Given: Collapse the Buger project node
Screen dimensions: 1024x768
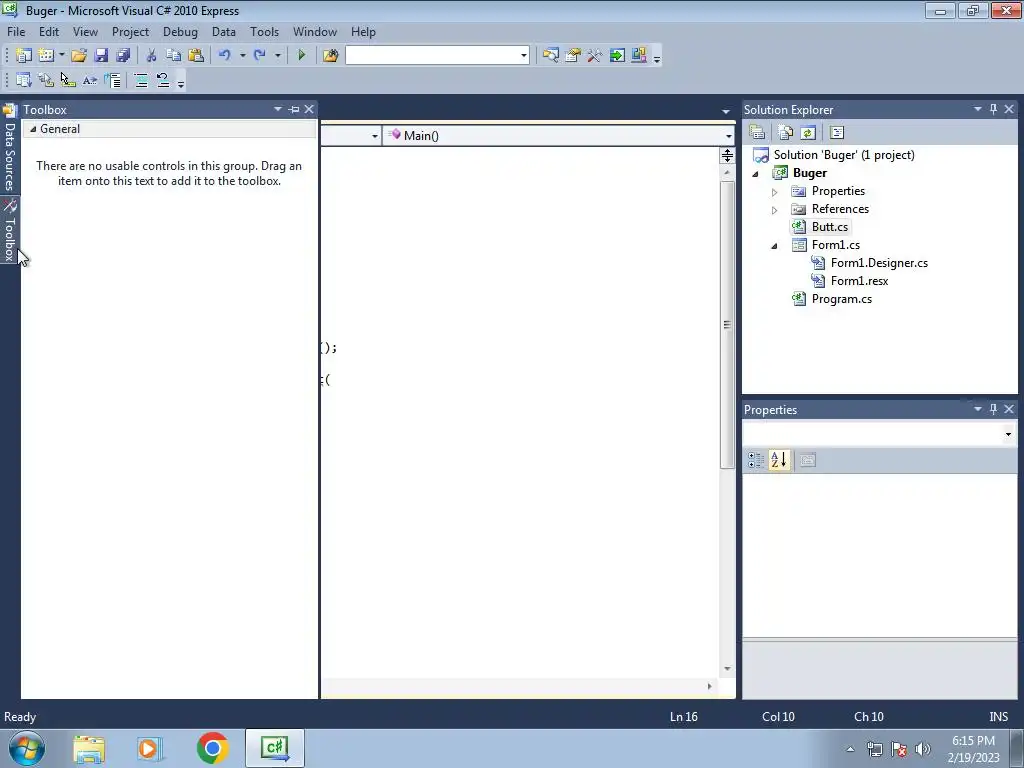Looking at the screenshot, I should 756,174.
